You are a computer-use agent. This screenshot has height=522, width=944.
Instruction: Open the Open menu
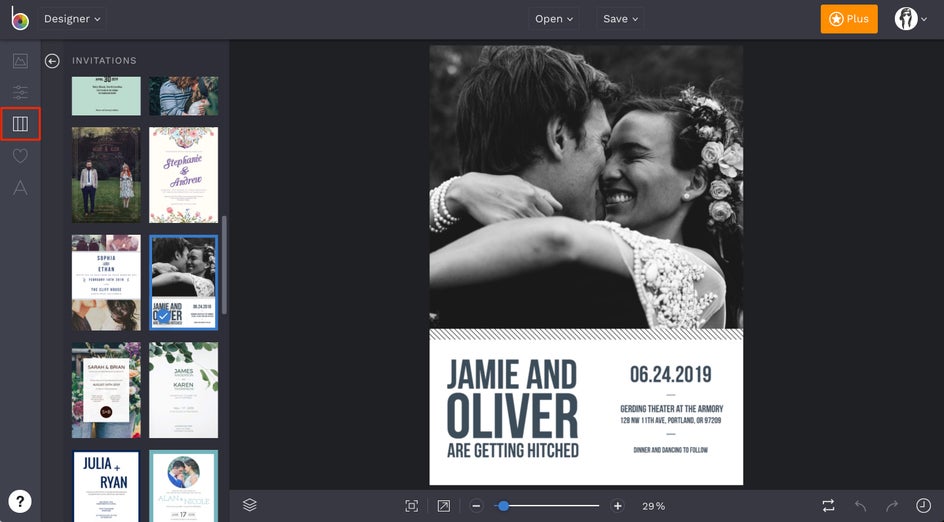pos(554,19)
